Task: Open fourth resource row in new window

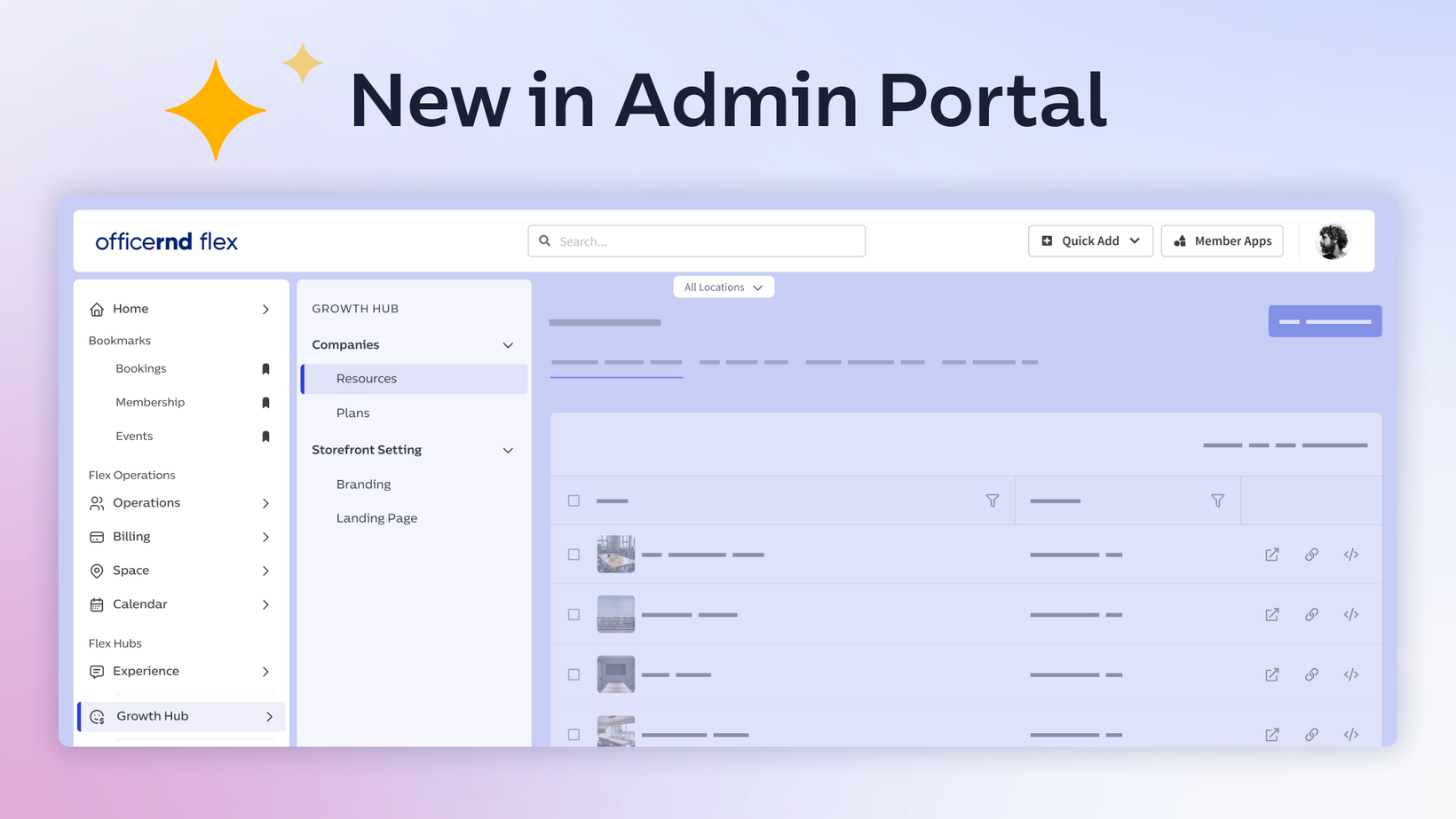Action: (1272, 735)
